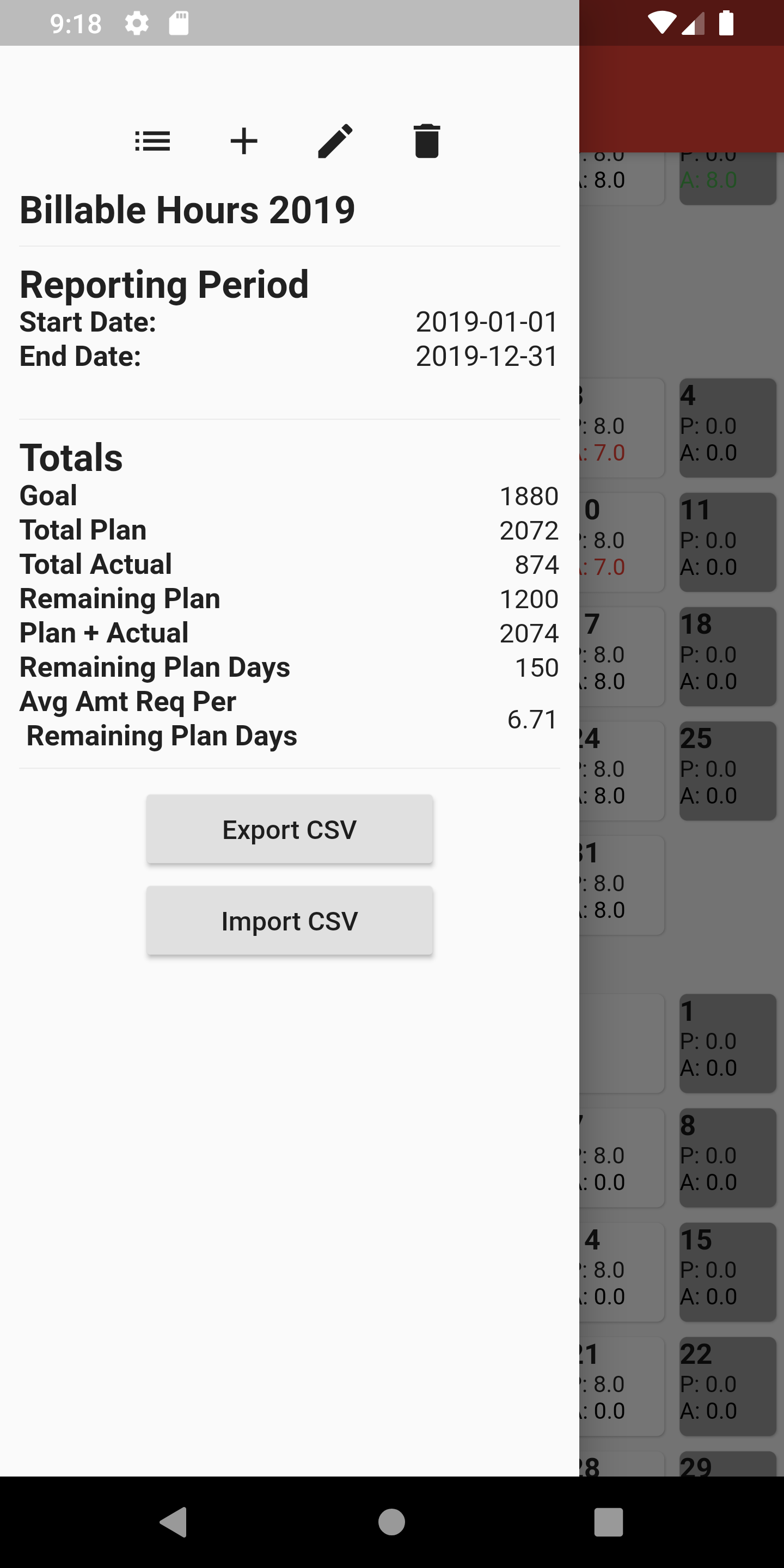784x1568 pixels.
Task: Tap the settings gear in status bar
Action: coord(136,24)
